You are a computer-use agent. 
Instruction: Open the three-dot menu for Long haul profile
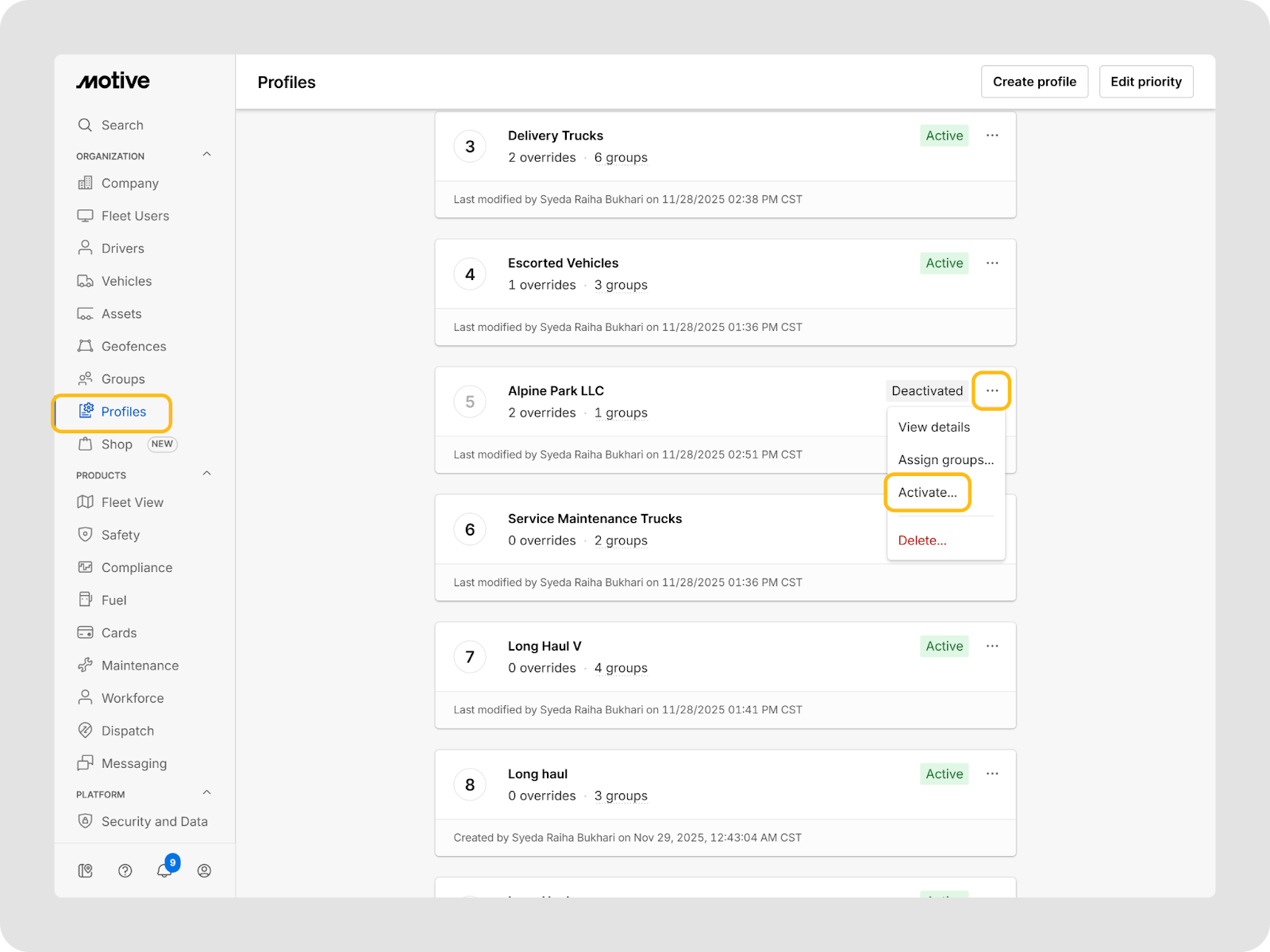[x=992, y=774]
